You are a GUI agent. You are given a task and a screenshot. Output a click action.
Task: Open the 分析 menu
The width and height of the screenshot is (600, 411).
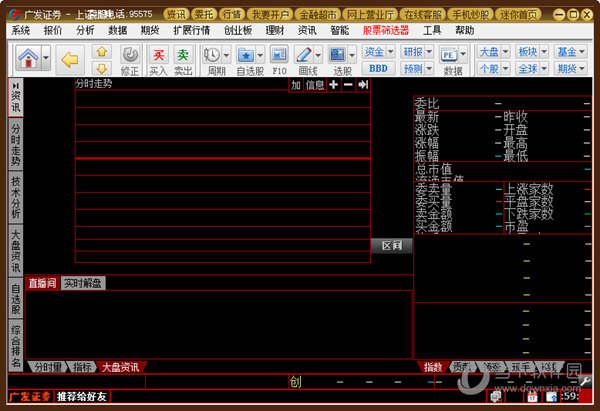pyautogui.click(x=85, y=30)
